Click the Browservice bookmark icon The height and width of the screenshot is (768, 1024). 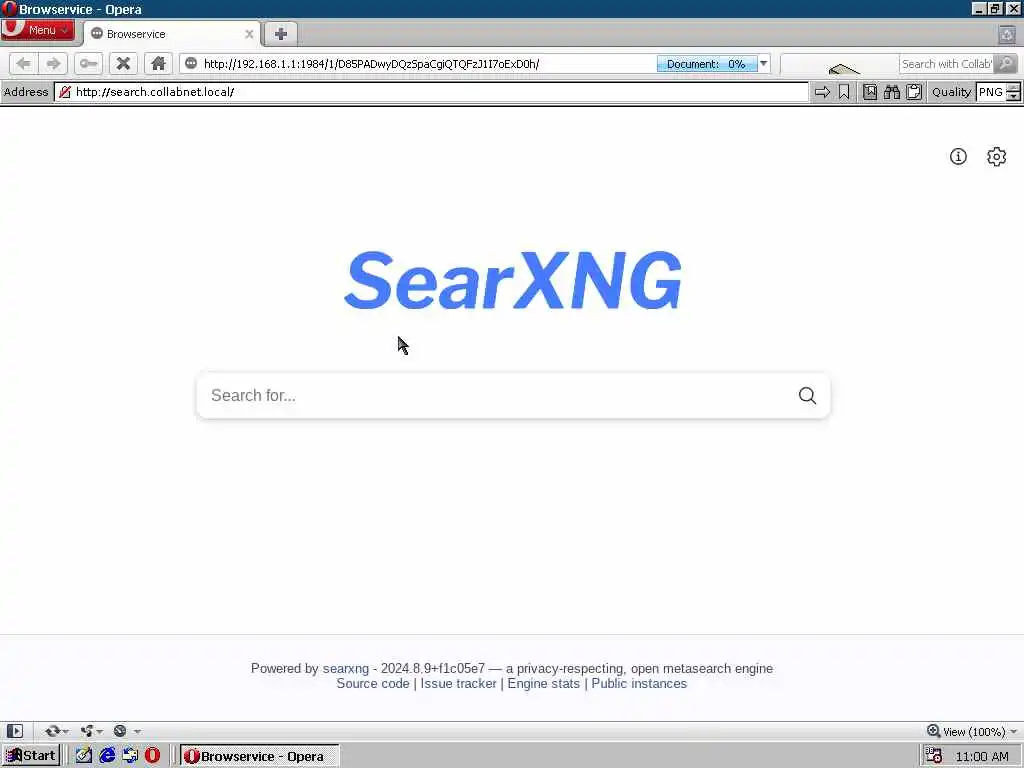844,92
